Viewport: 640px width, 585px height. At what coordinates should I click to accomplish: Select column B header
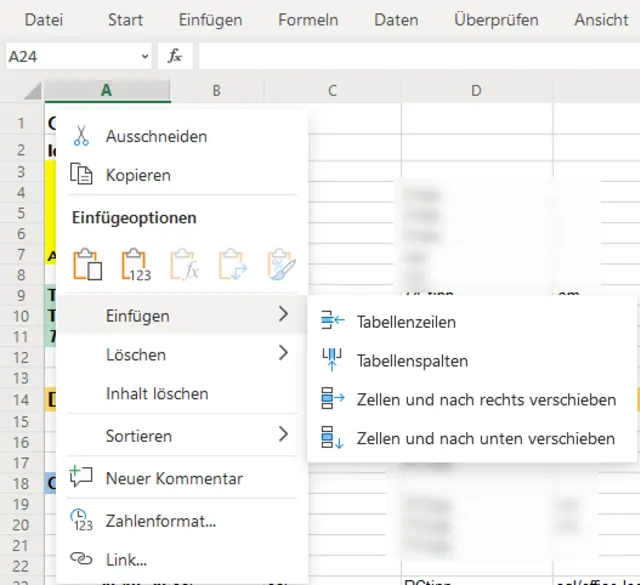click(217, 90)
